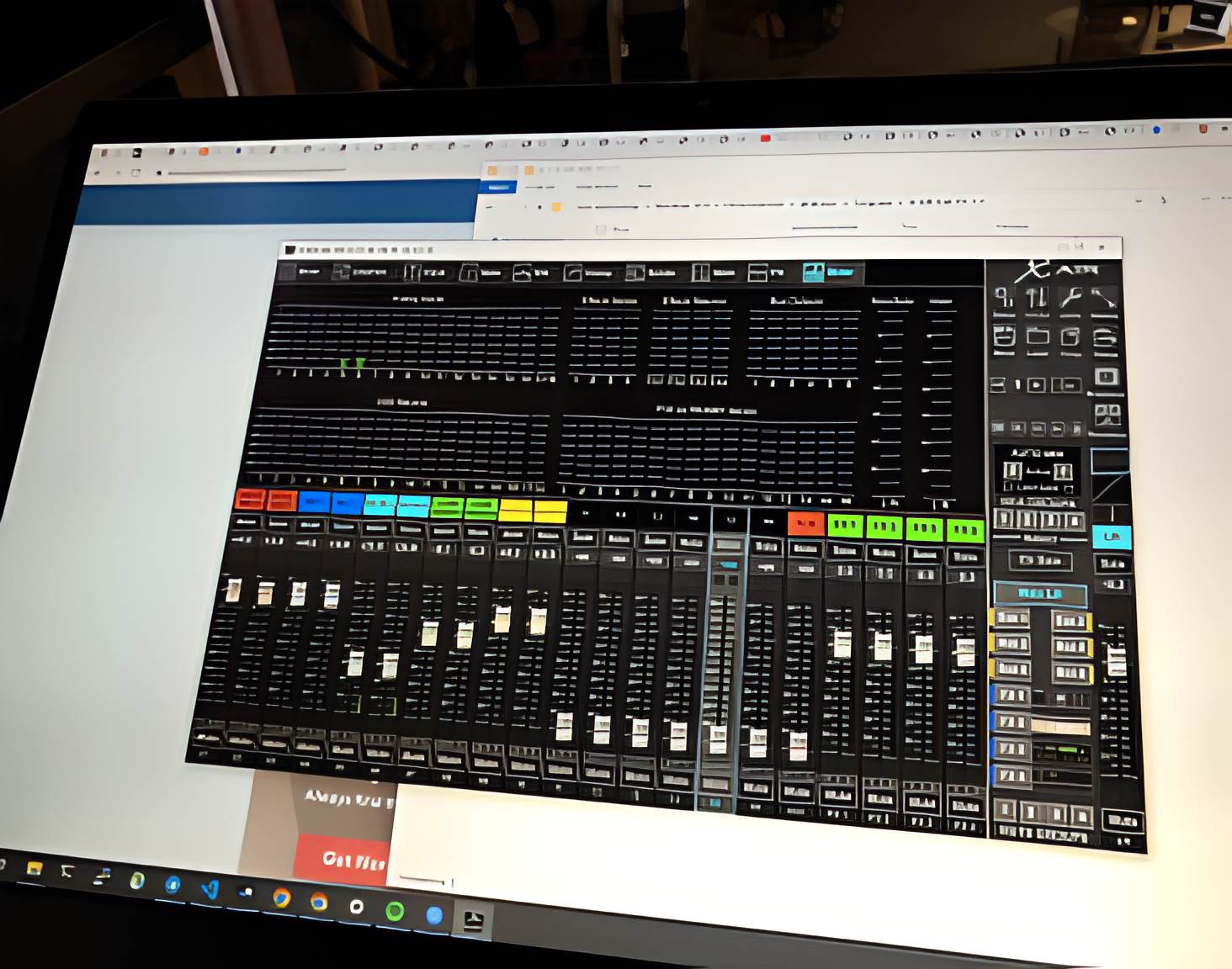Image resolution: width=1232 pixels, height=969 pixels.
Task: Open the FX tab in the top bar
Action: 768,273
